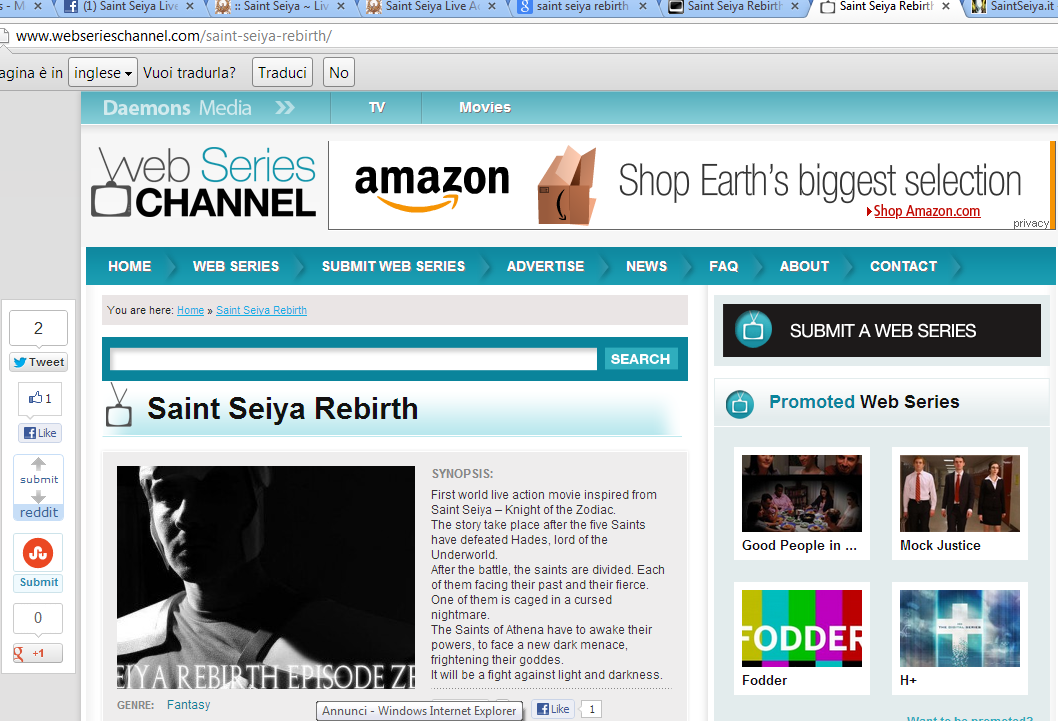
Task: Open the SUBMIT WEB SERIES navigation item
Action: click(393, 266)
